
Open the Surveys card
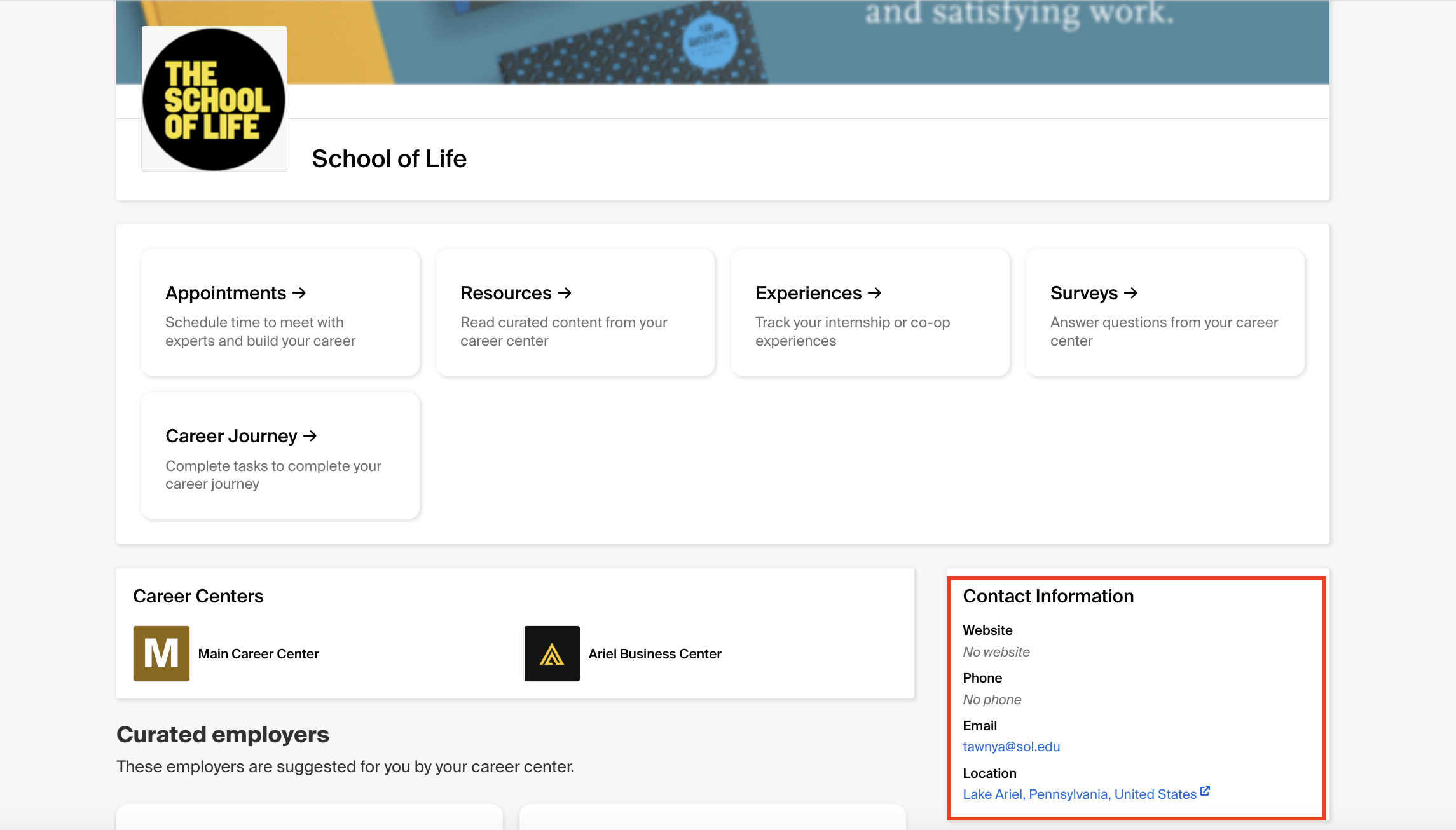tap(1164, 313)
